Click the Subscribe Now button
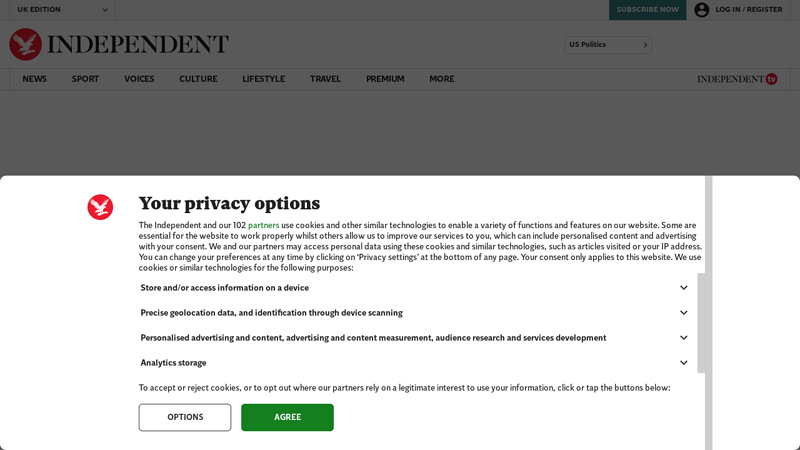This screenshot has width=800, height=450. (647, 10)
